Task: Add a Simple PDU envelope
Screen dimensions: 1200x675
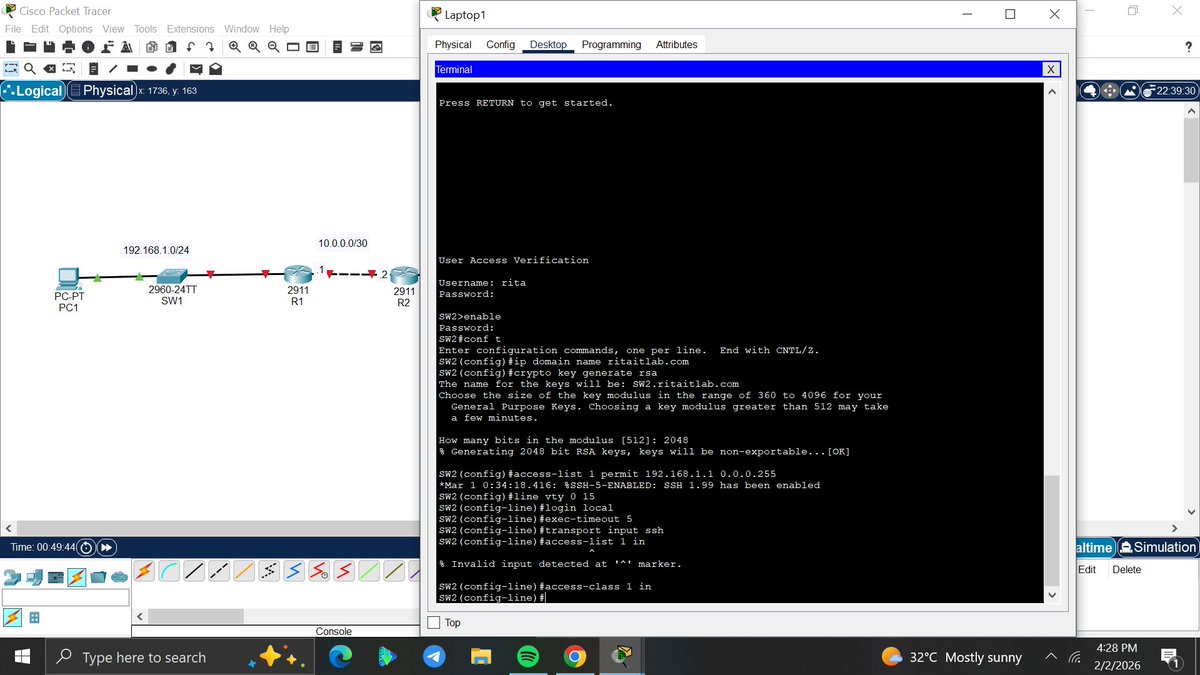Action: click(x=196, y=68)
